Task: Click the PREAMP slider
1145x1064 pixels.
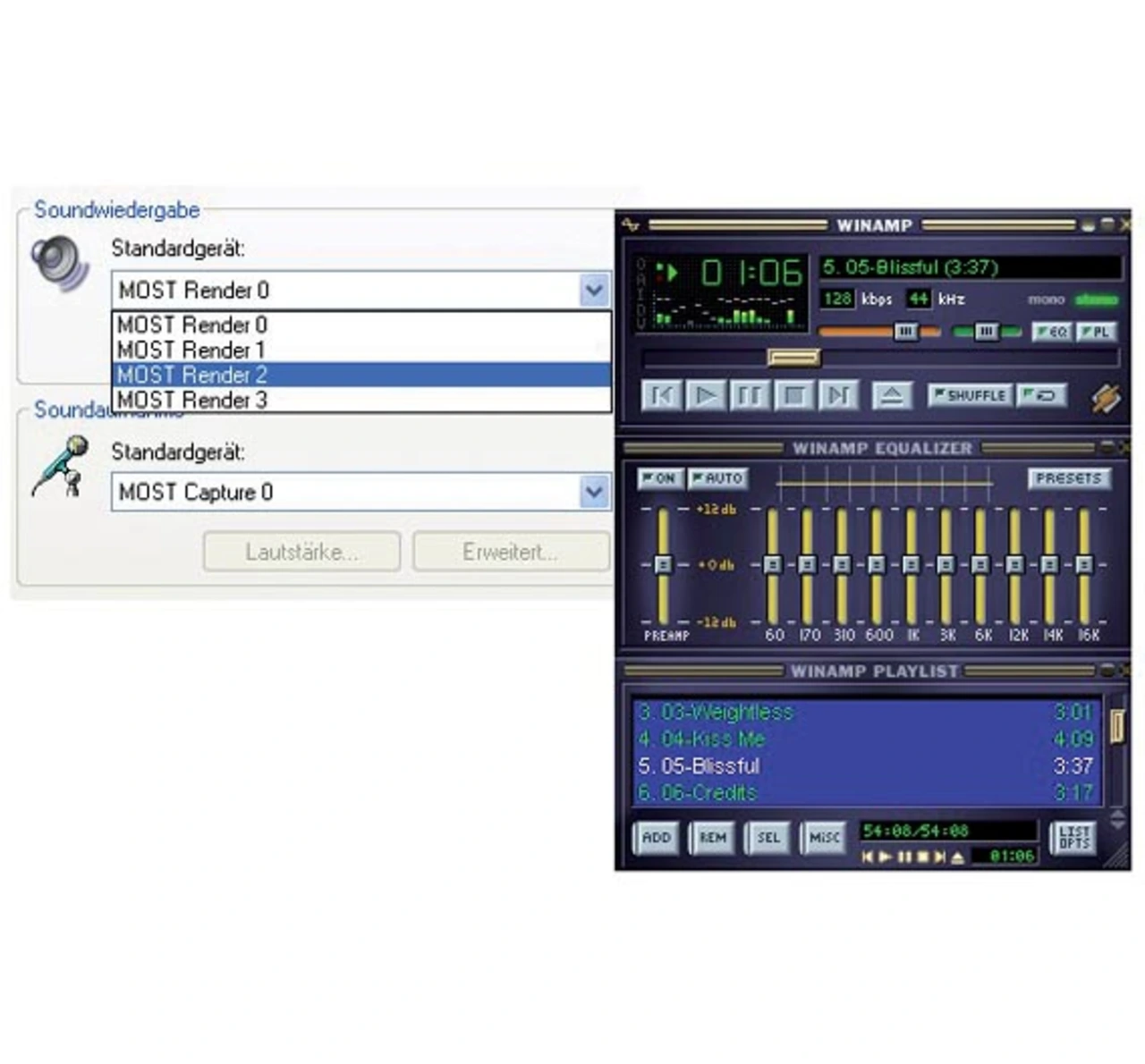Action: (663, 565)
